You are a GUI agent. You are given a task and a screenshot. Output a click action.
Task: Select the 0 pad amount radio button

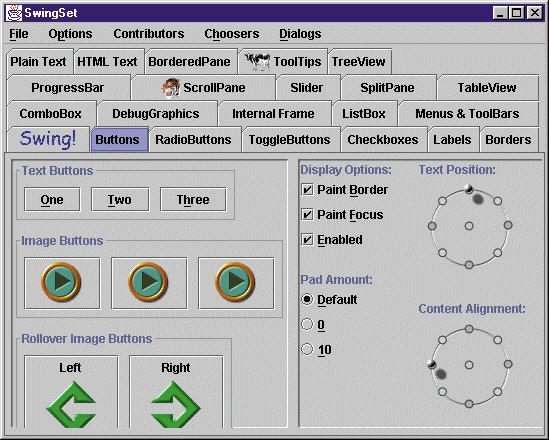pyautogui.click(x=307, y=324)
